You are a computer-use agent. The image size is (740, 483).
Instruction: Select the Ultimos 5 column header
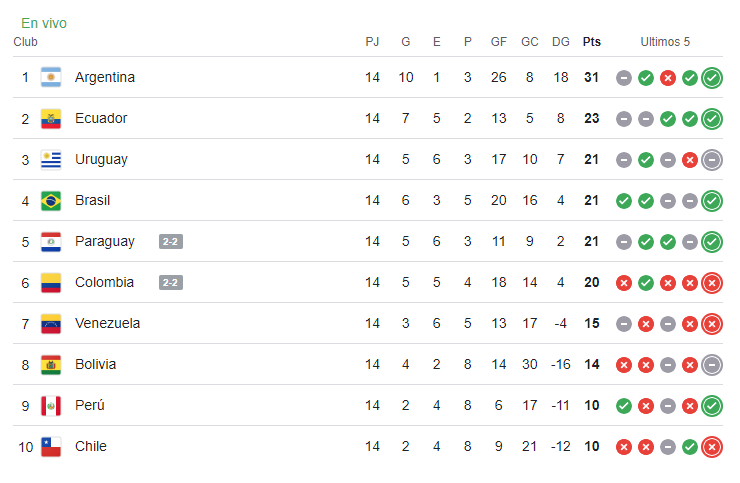coord(665,42)
